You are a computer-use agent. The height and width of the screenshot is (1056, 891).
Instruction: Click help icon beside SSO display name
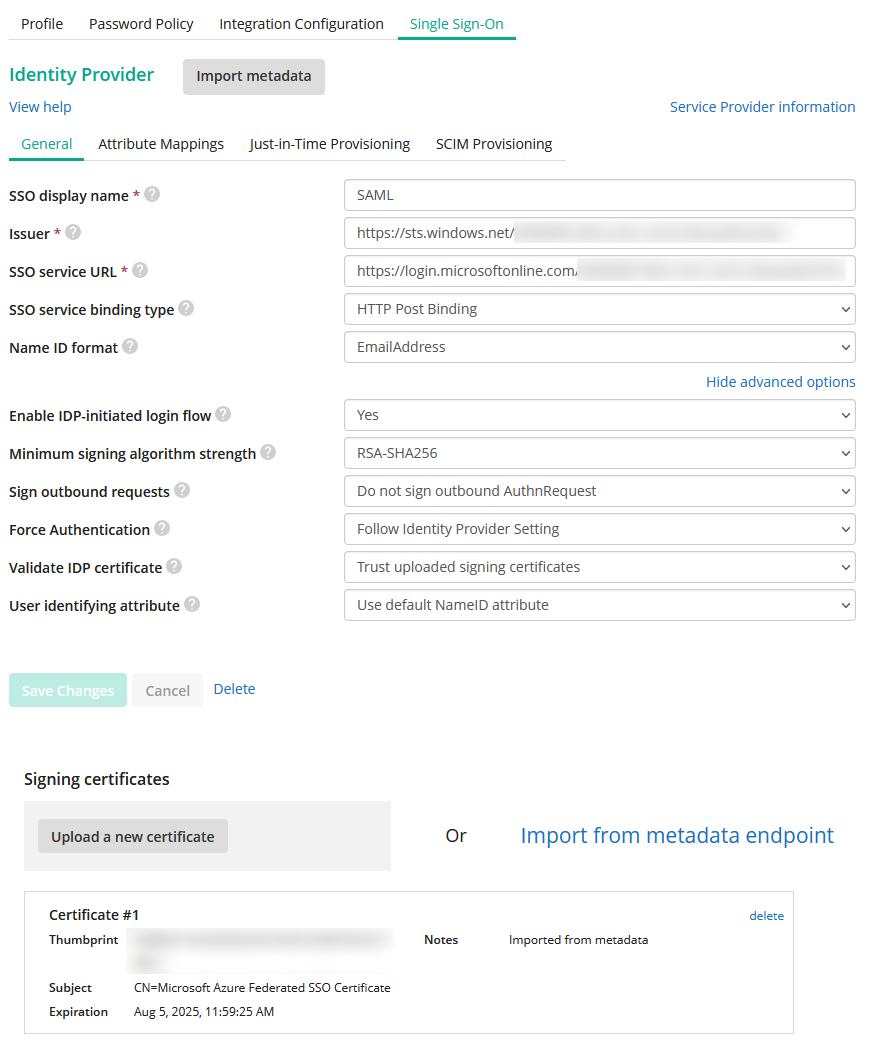[152, 195]
